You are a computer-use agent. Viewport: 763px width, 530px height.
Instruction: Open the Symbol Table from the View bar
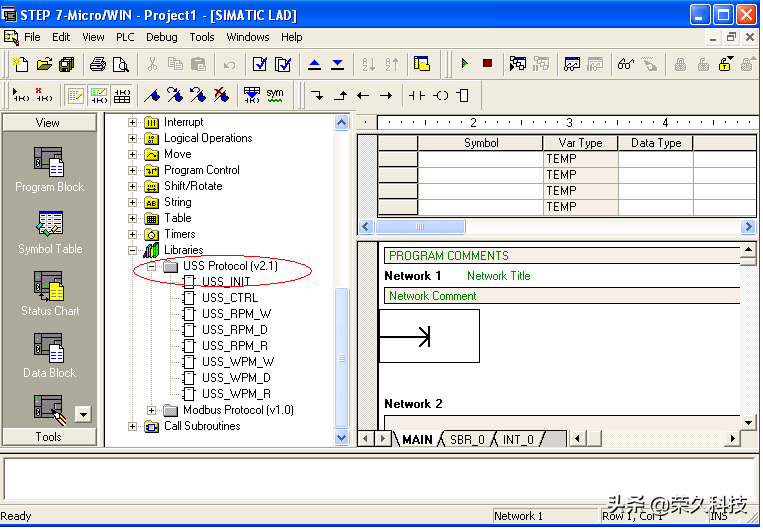point(49,231)
